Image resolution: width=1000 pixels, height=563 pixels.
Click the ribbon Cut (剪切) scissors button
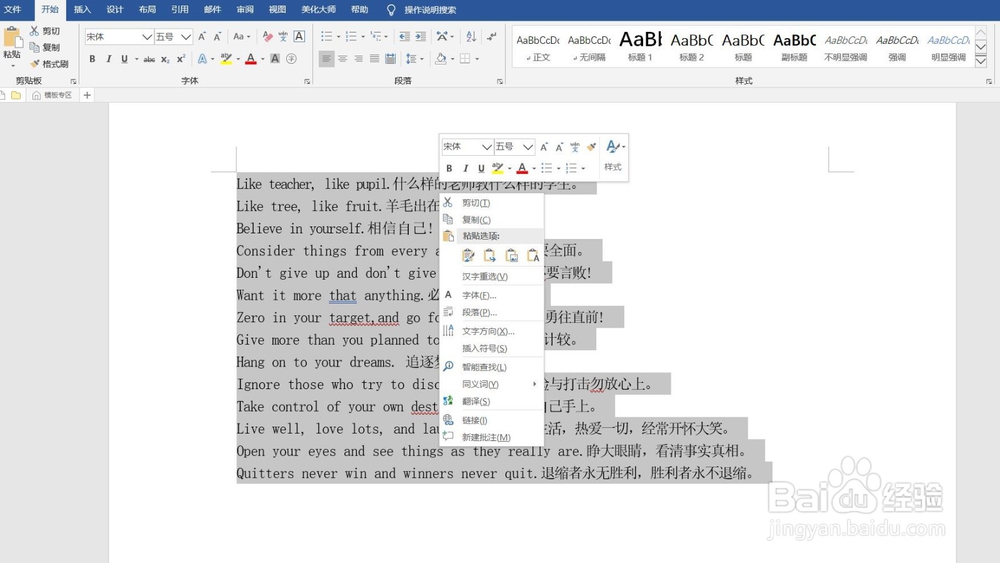point(45,31)
